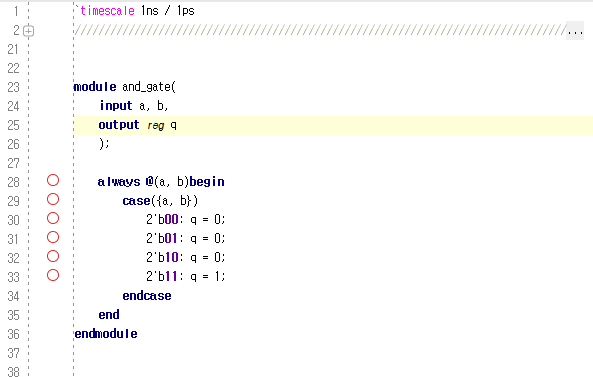Click the '1ns / 1ps' timescale value
Screen dimensions: 593x377
click(168, 11)
